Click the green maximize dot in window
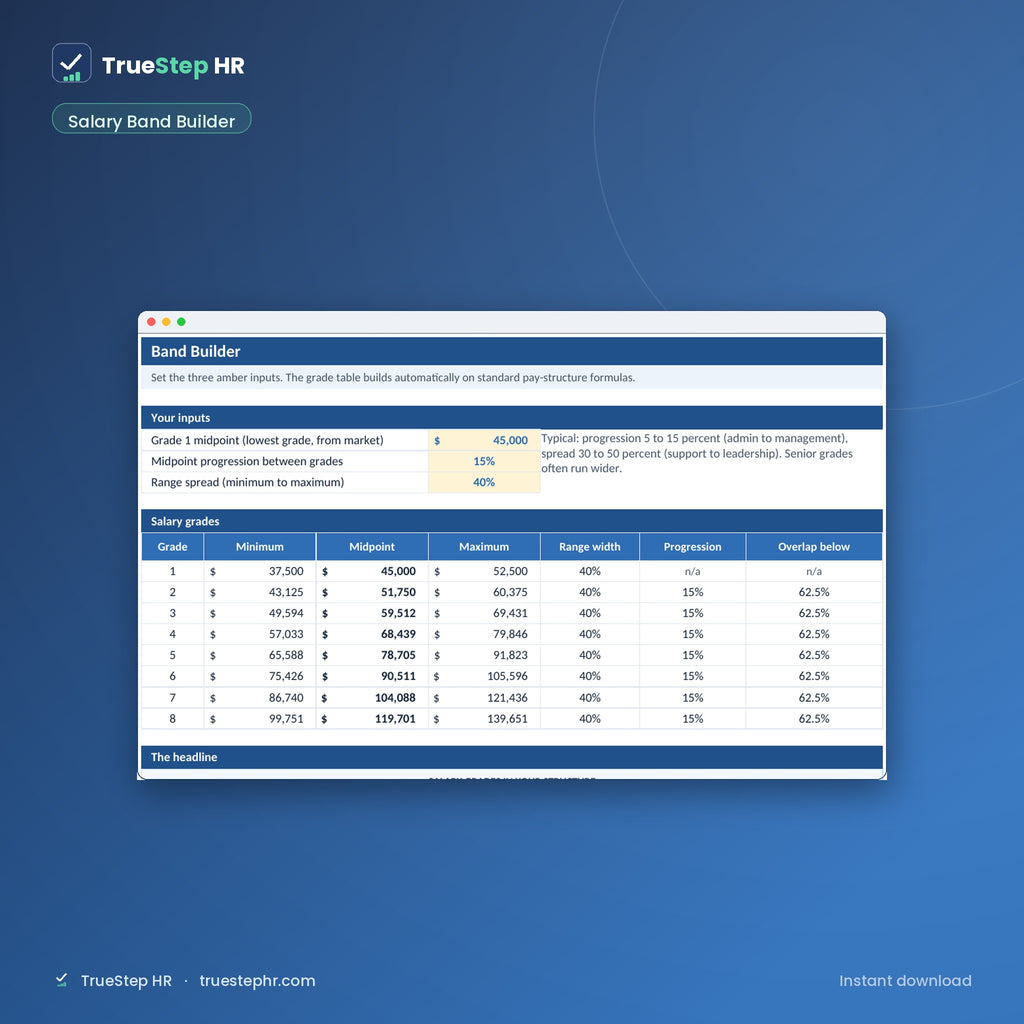The image size is (1024, 1024). (182, 321)
